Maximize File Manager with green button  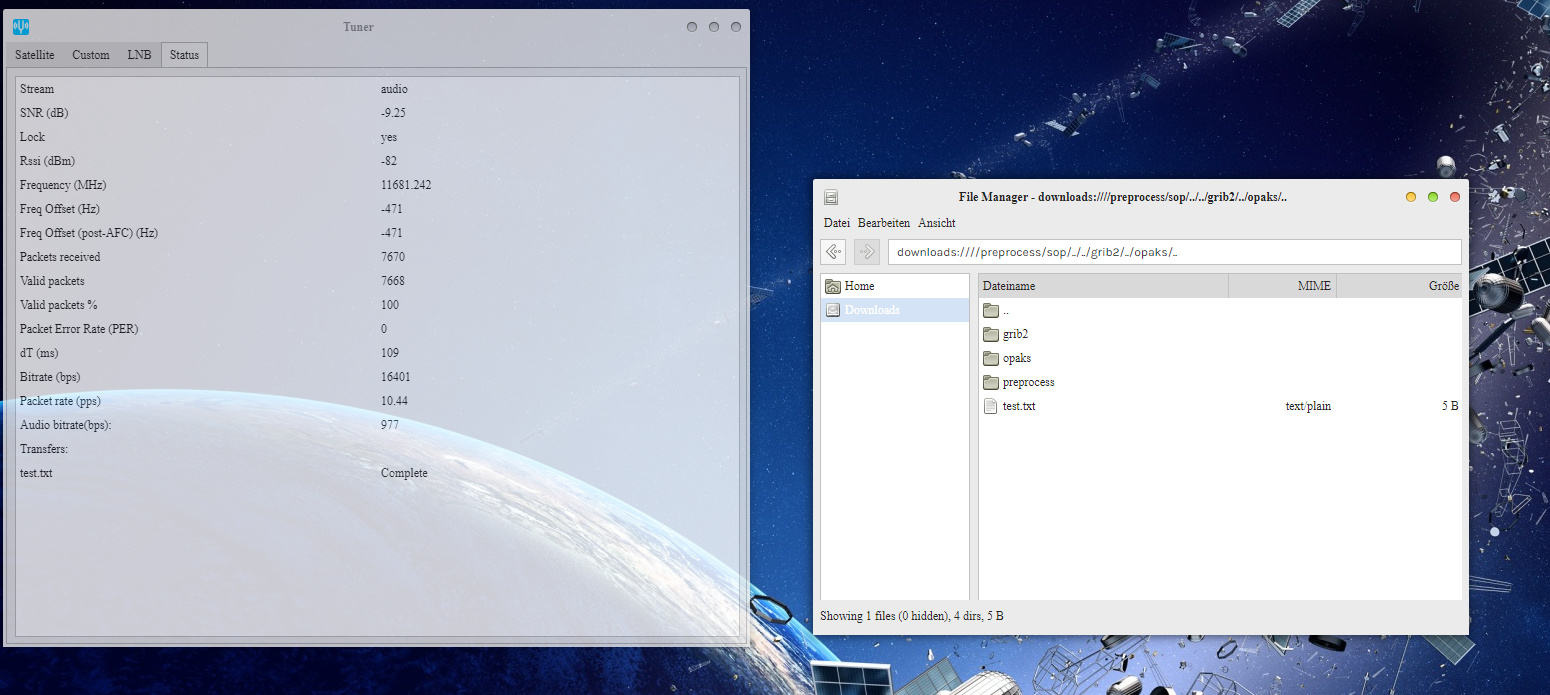pyautogui.click(x=1433, y=197)
